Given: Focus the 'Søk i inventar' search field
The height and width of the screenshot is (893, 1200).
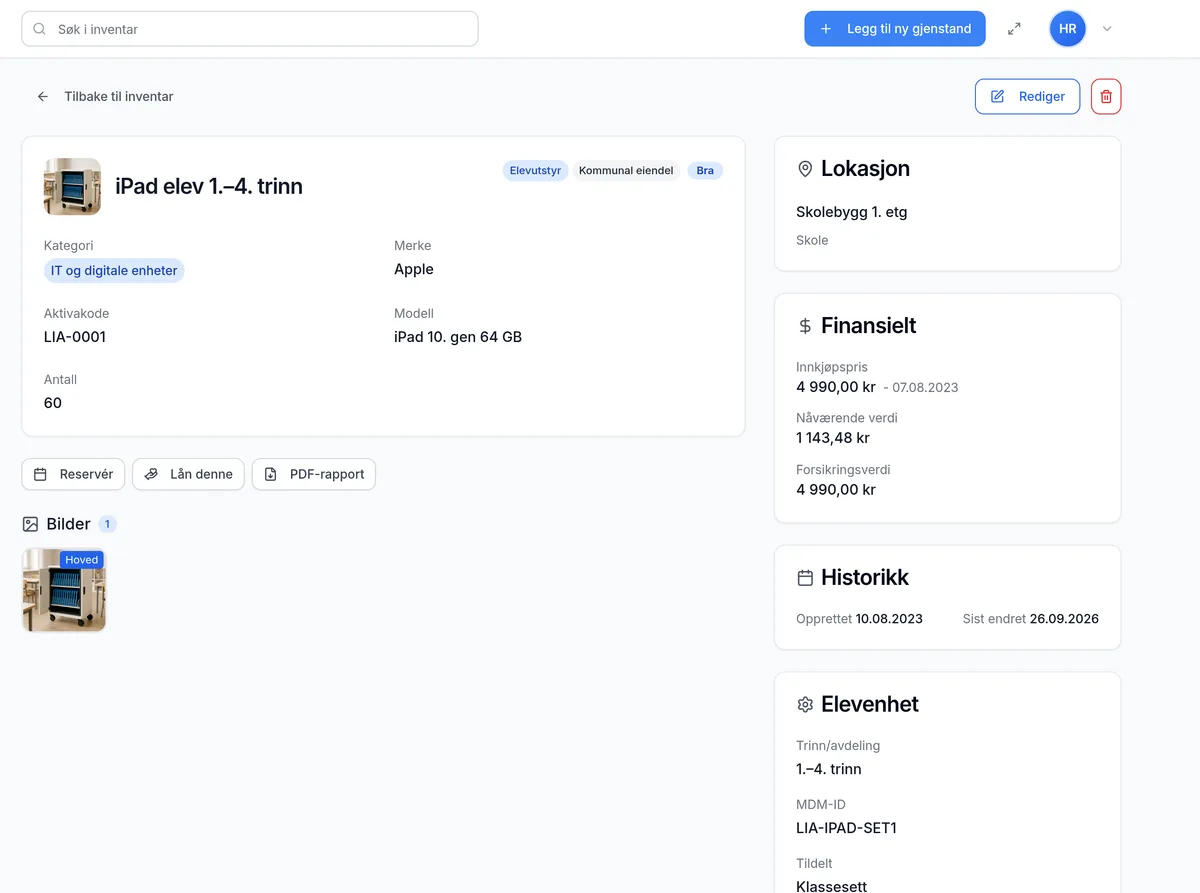Looking at the screenshot, I should click(250, 29).
